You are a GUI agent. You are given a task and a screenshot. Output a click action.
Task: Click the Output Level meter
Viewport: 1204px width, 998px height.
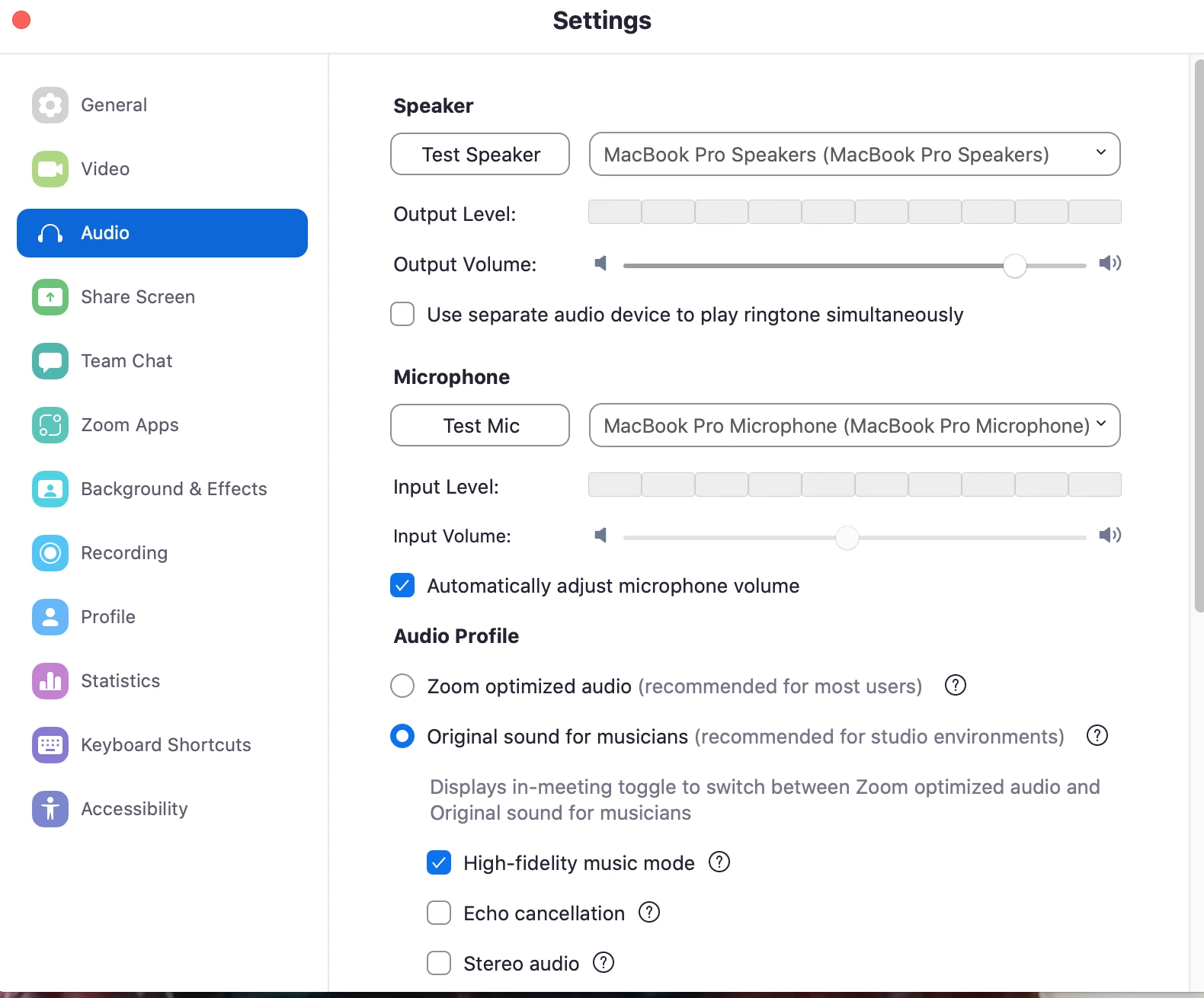click(x=854, y=212)
